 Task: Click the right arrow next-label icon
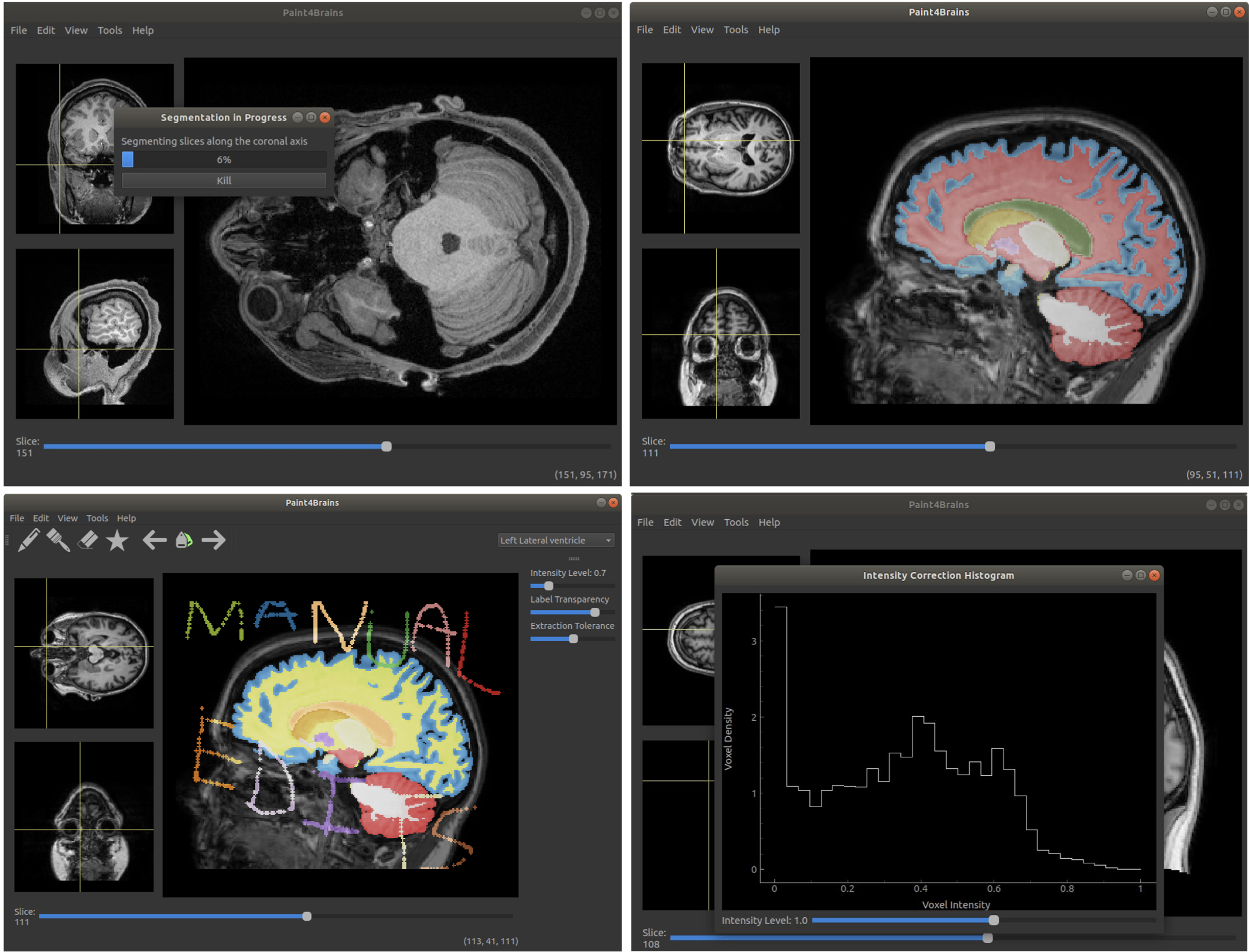click(214, 540)
